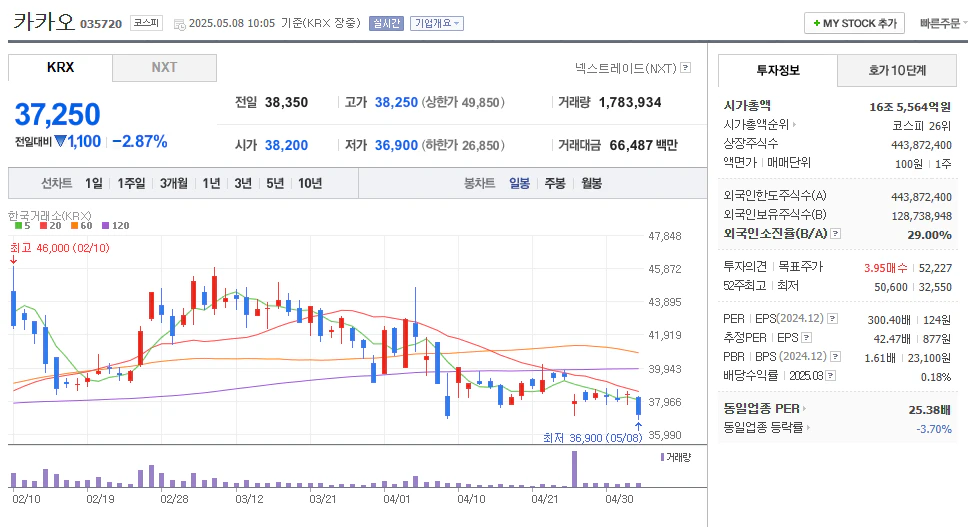Screen dimensions: 974x527
Task: Click current price 37,250
Action: (x=57, y=114)
